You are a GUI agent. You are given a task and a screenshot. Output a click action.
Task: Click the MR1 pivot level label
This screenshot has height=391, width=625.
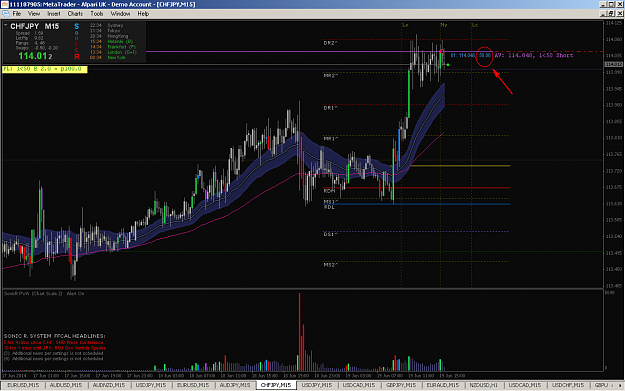pos(330,139)
